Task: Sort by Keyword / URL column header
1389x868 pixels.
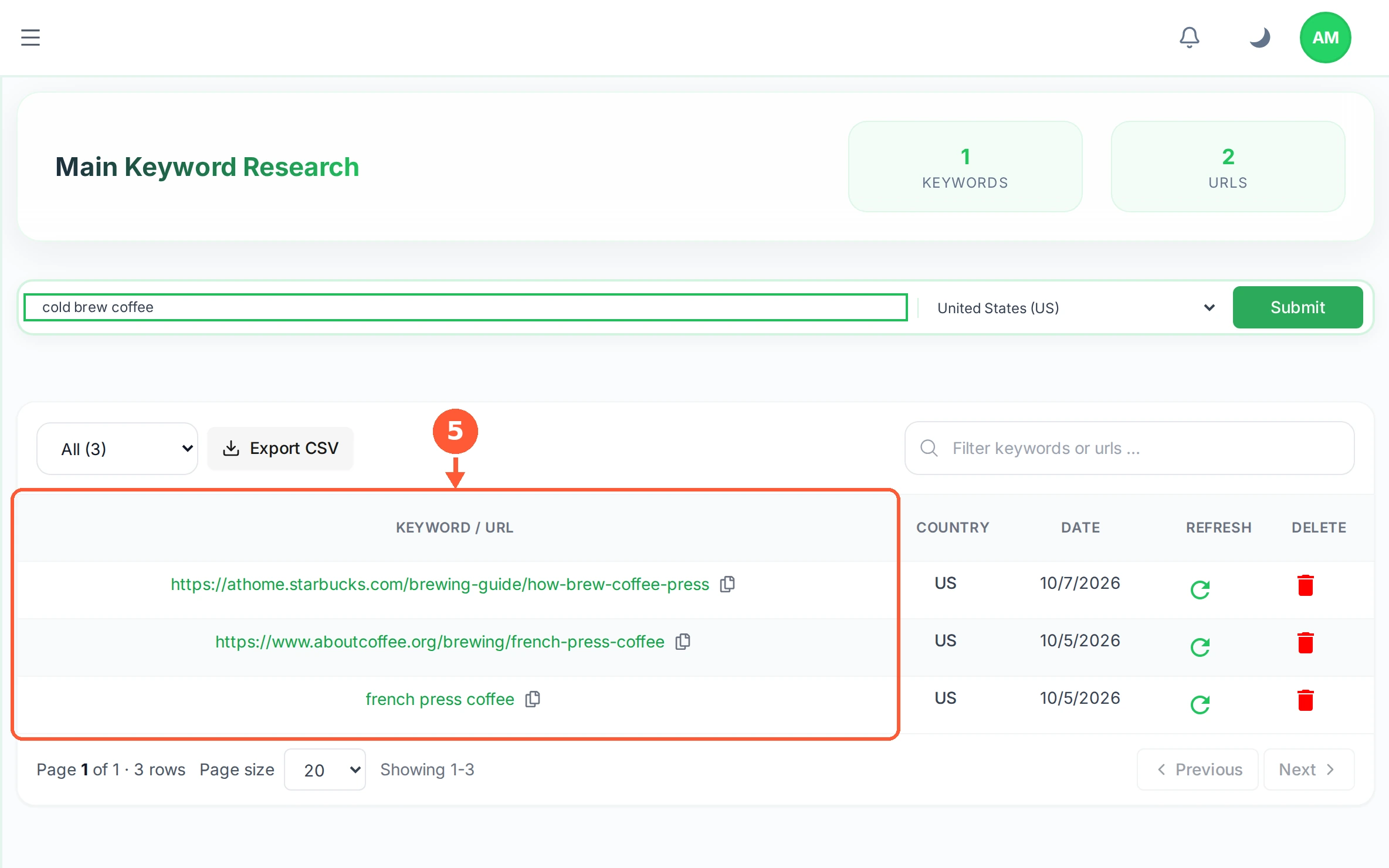Action: point(455,527)
